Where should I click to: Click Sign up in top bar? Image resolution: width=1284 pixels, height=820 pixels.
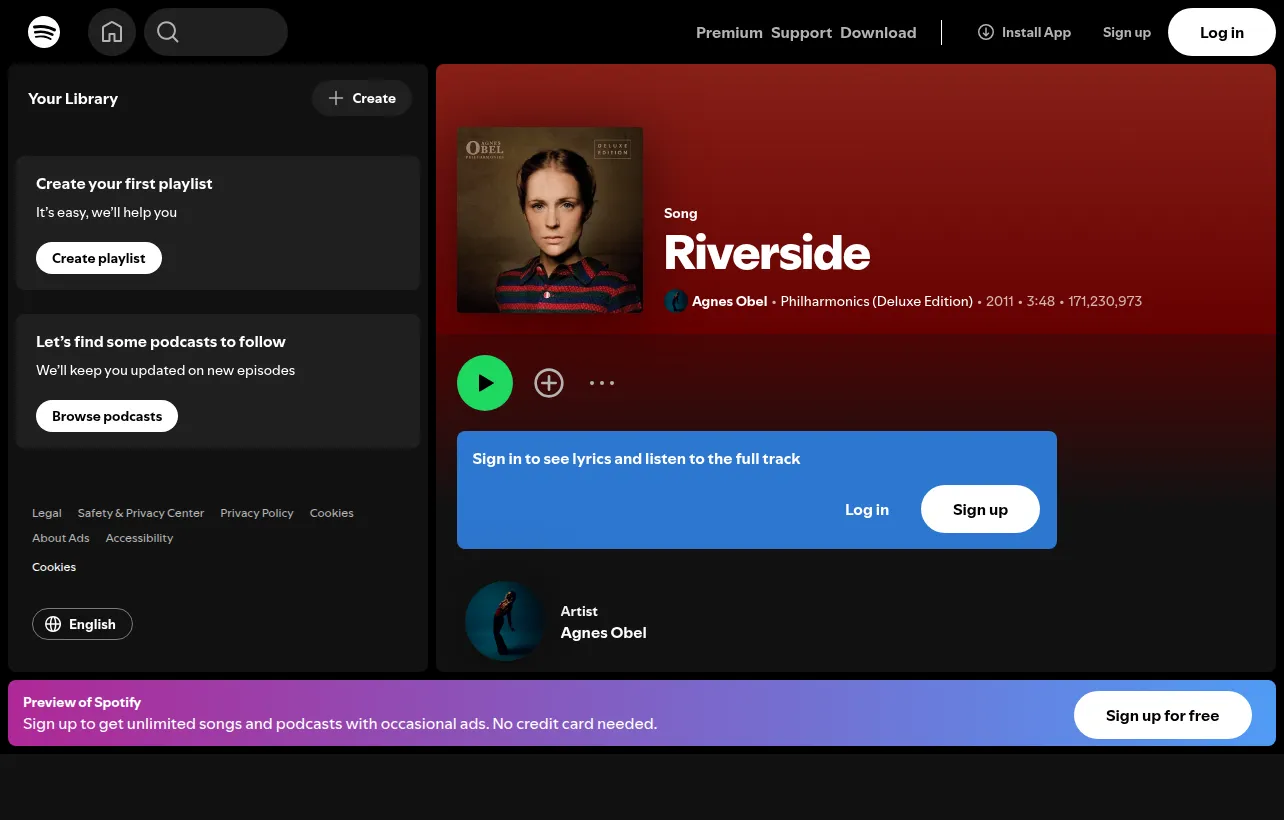pos(1127,32)
